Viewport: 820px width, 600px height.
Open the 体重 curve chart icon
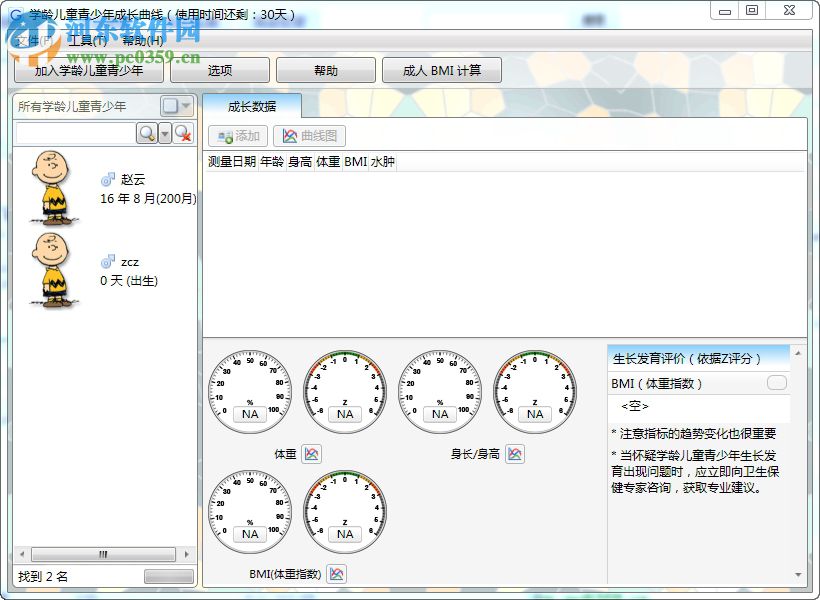click(312, 454)
